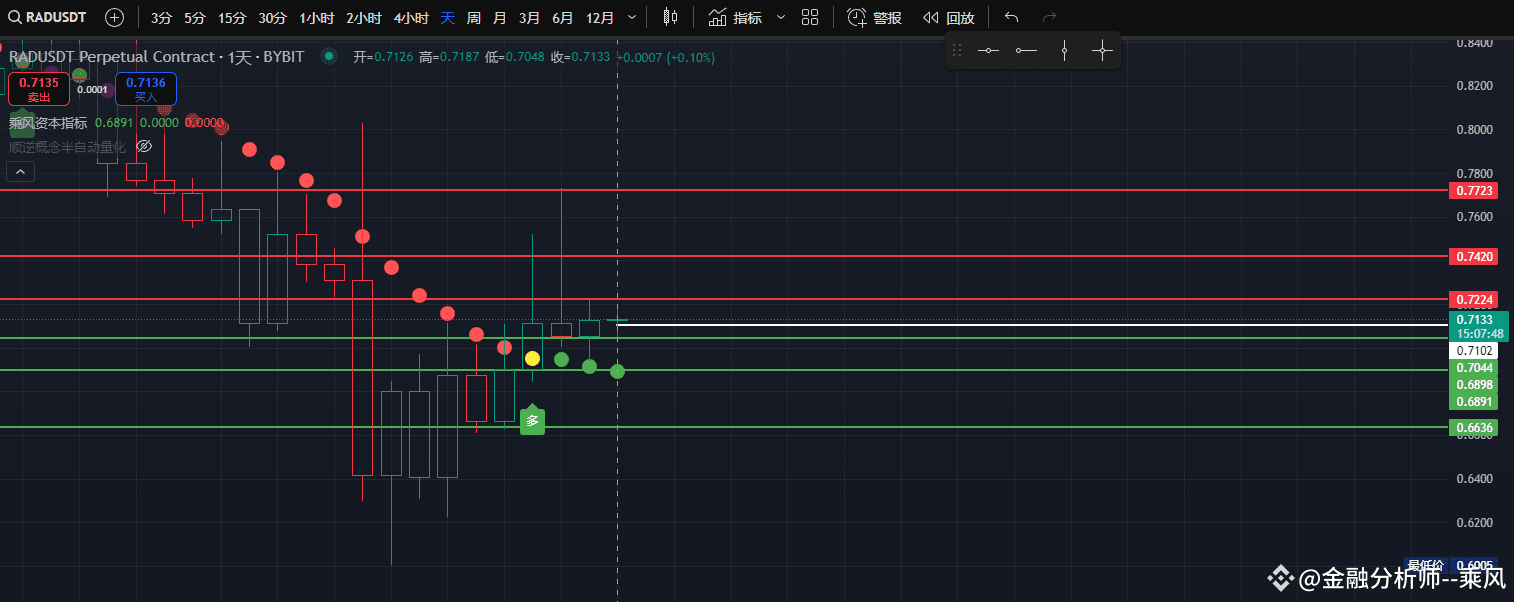This screenshot has width=1514, height=602.
Task: Click the 最低价 0.6005 label
Action: click(1451, 565)
